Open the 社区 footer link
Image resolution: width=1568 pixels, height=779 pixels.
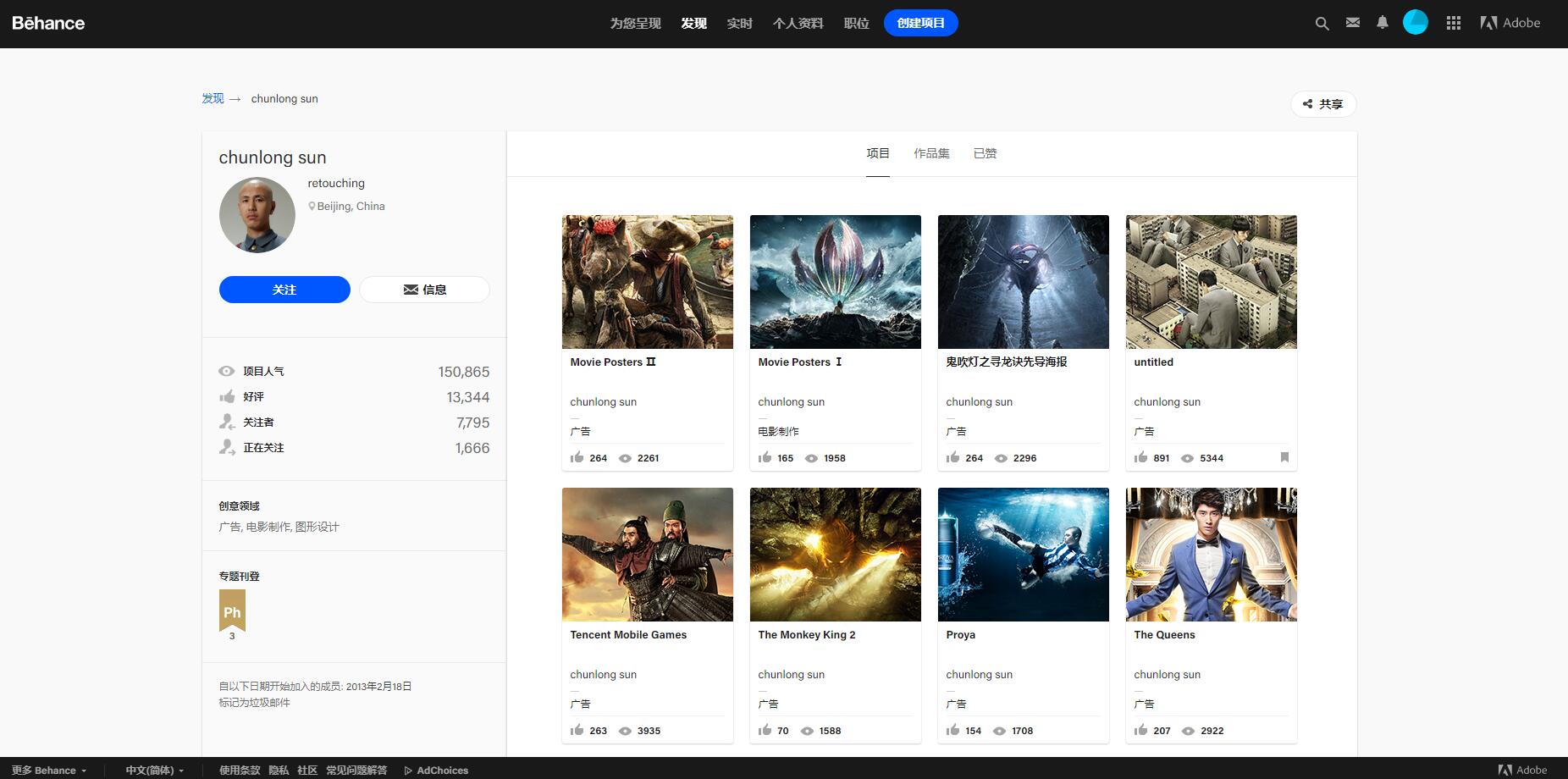(x=307, y=771)
